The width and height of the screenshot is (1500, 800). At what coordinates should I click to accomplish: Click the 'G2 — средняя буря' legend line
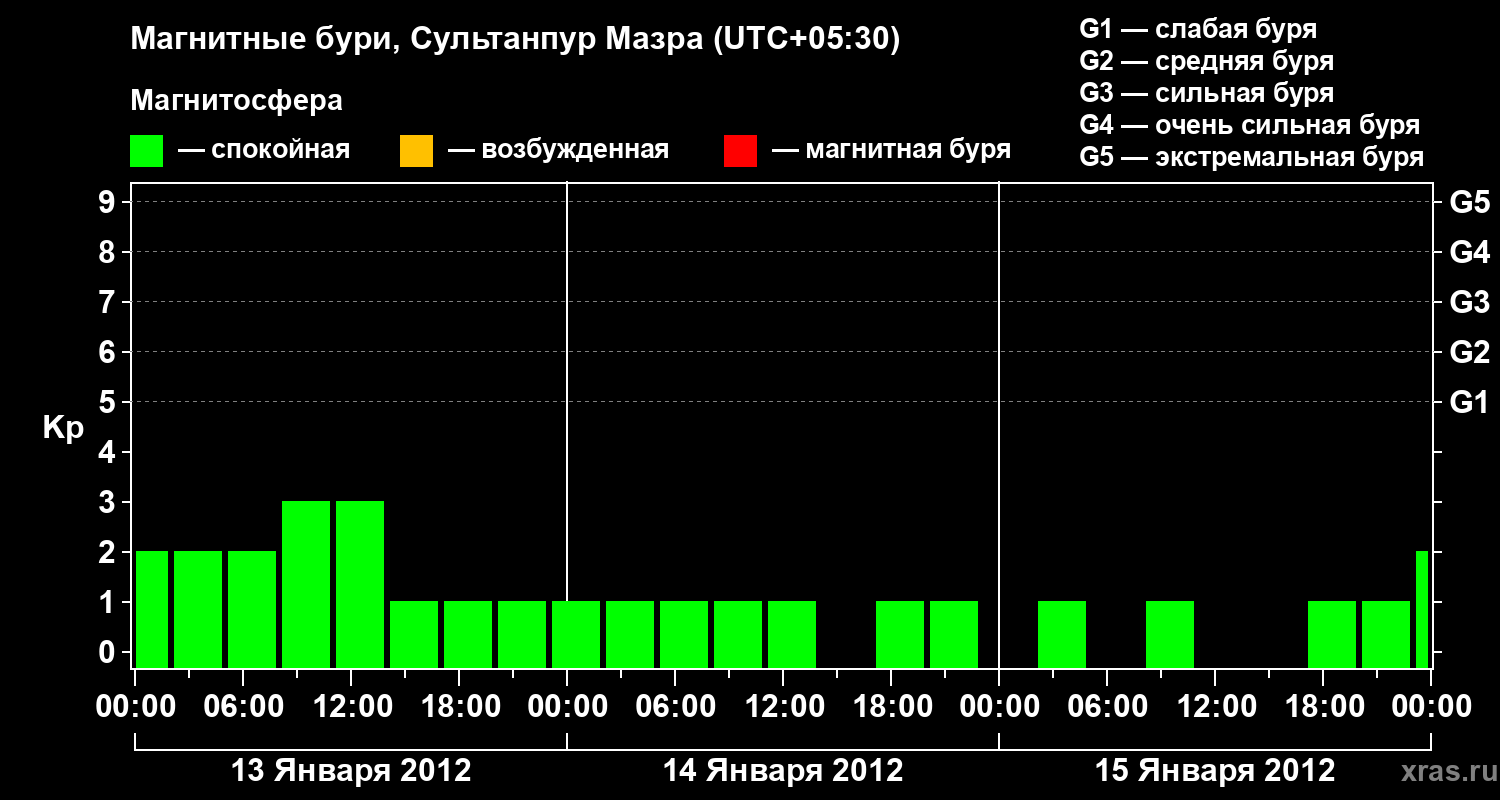click(1206, 61)
